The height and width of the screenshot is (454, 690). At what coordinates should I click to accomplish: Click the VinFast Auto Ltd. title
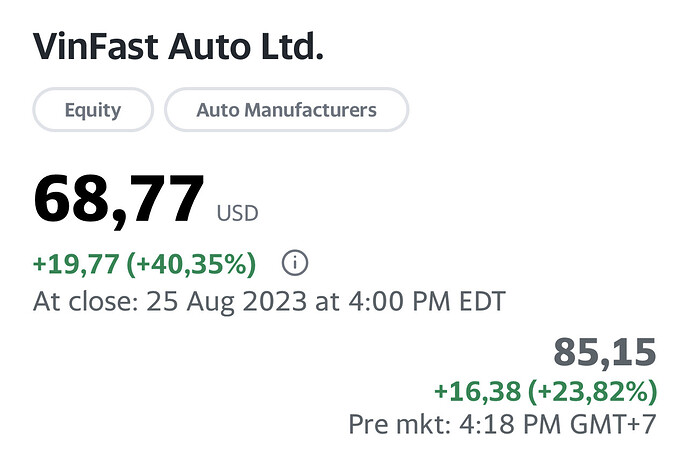pos(179,47)
